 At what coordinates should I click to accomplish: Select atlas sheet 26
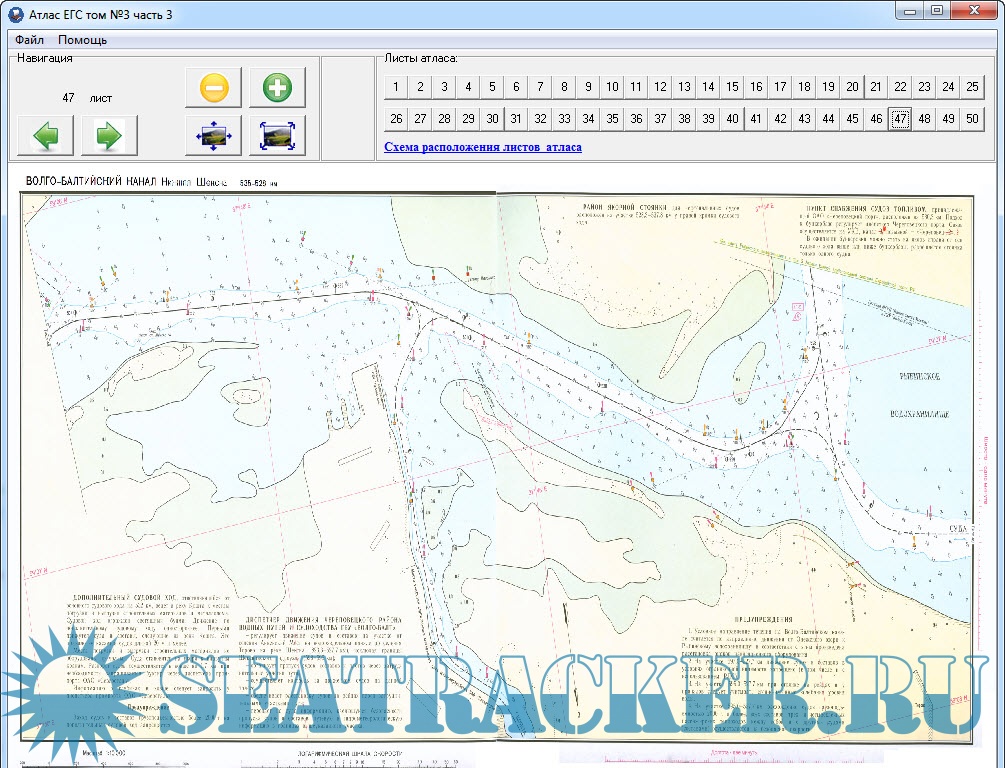pos(396,119)
